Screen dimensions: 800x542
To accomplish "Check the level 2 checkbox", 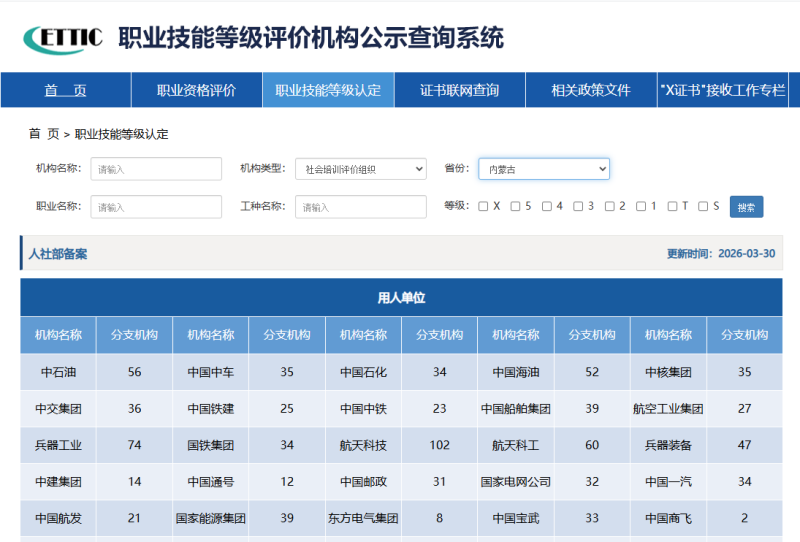I will click(x=610, y=206).
